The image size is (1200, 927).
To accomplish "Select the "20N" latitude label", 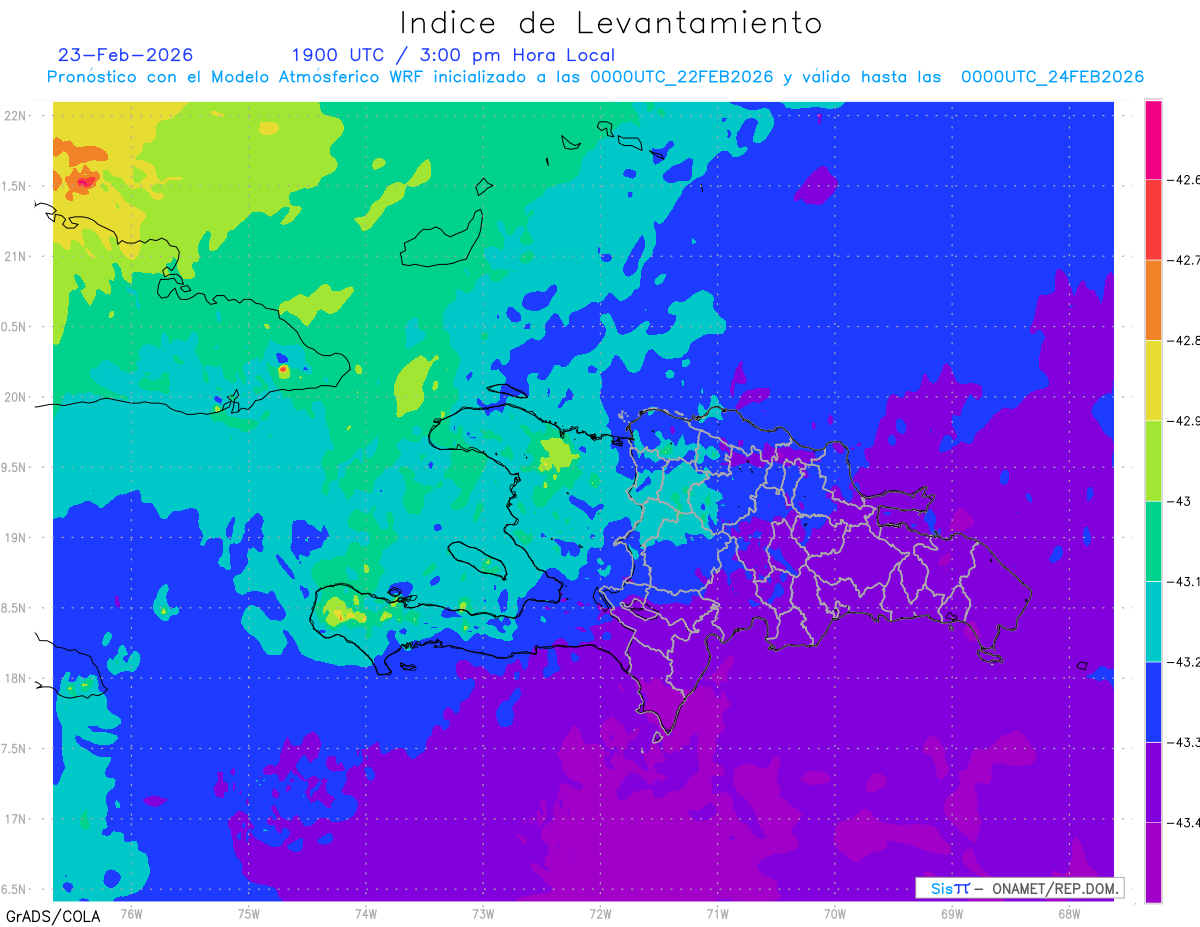I will coord(16,397).
